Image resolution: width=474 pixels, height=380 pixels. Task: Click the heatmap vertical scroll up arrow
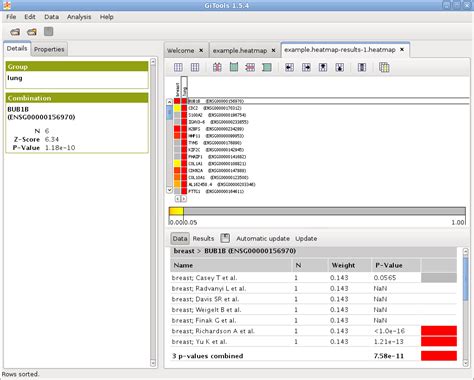click(x=169, y=101)
